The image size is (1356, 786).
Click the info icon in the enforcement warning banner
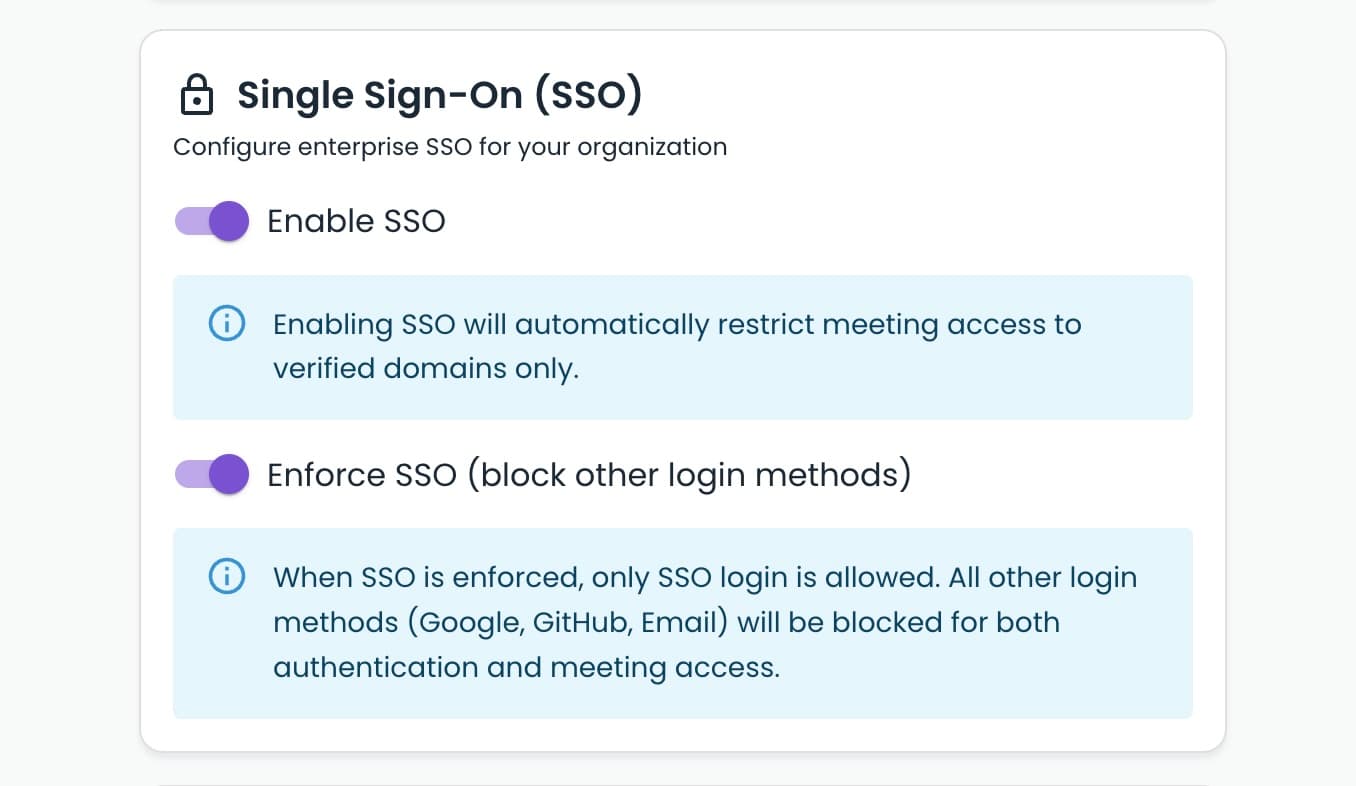tap(227, 577)
